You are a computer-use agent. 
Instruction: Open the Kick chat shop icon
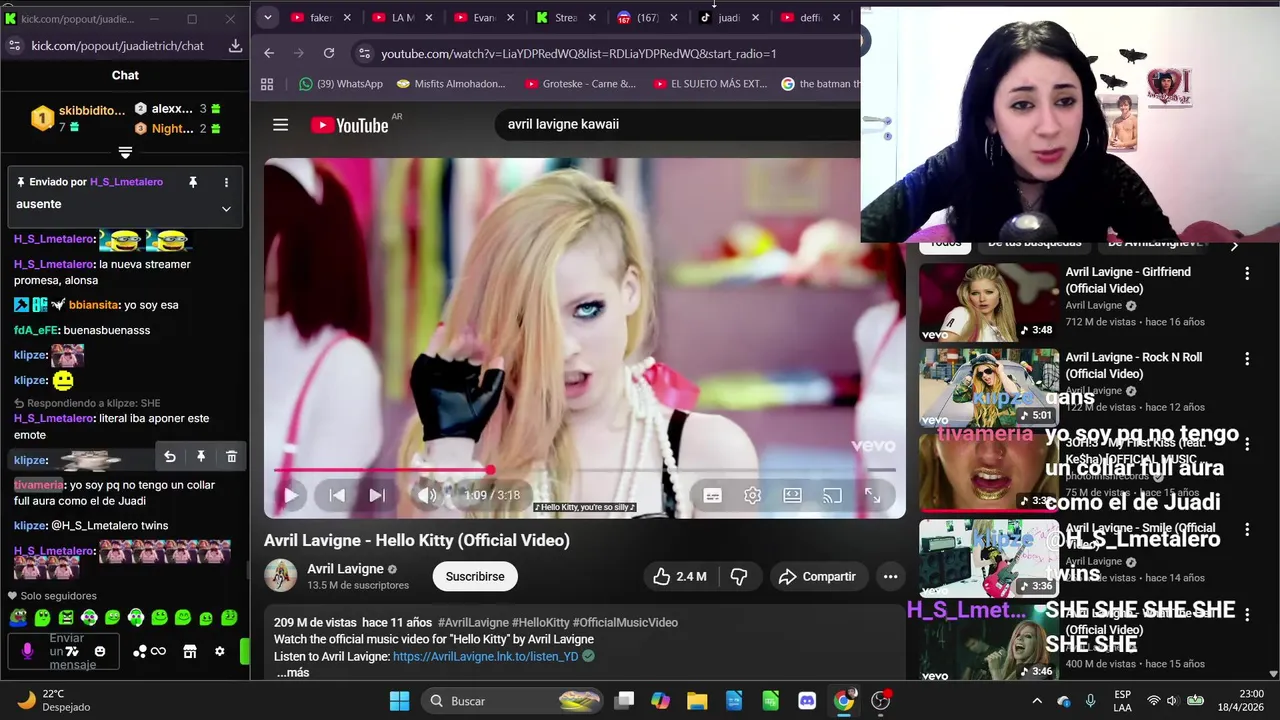pos(190,651)
